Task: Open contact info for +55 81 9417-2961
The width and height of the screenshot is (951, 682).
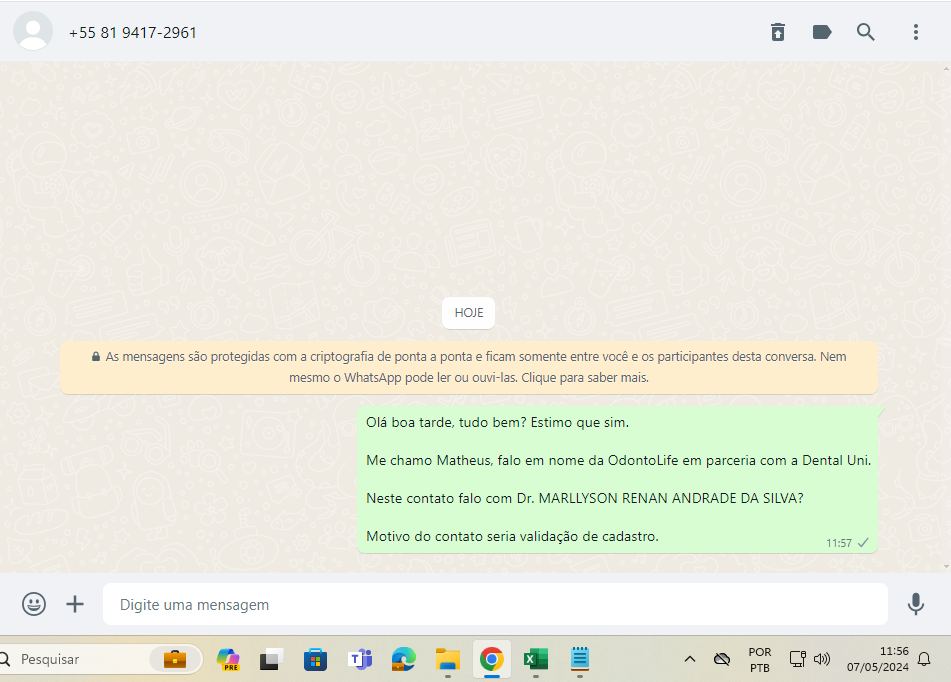Action: coord(133,32)
